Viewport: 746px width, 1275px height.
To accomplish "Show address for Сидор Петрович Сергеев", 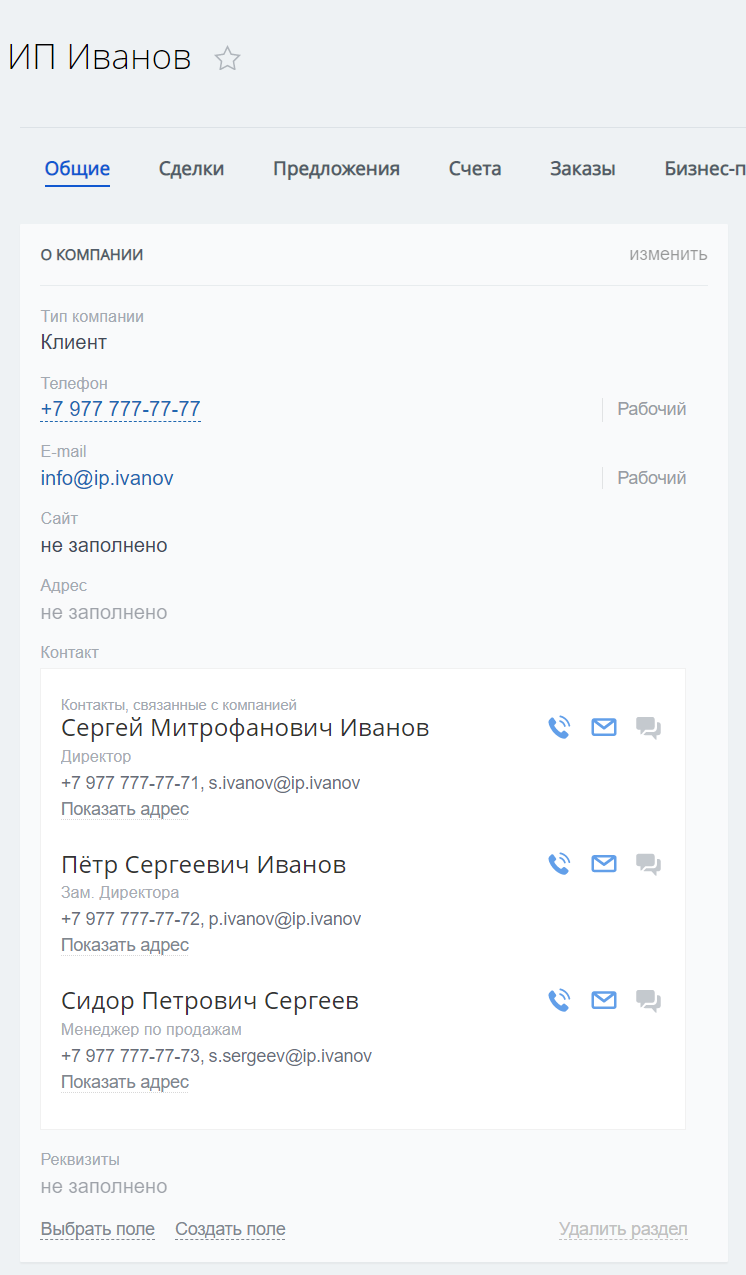I will coord(125,1082).
